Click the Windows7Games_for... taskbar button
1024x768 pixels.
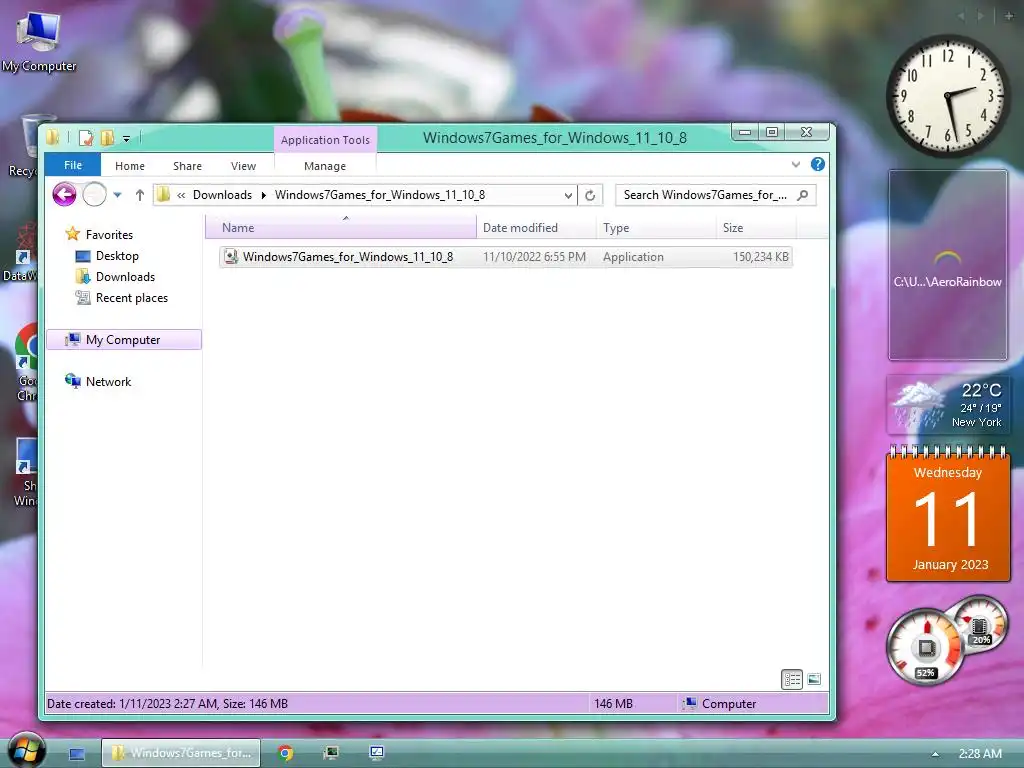[181, 753]
